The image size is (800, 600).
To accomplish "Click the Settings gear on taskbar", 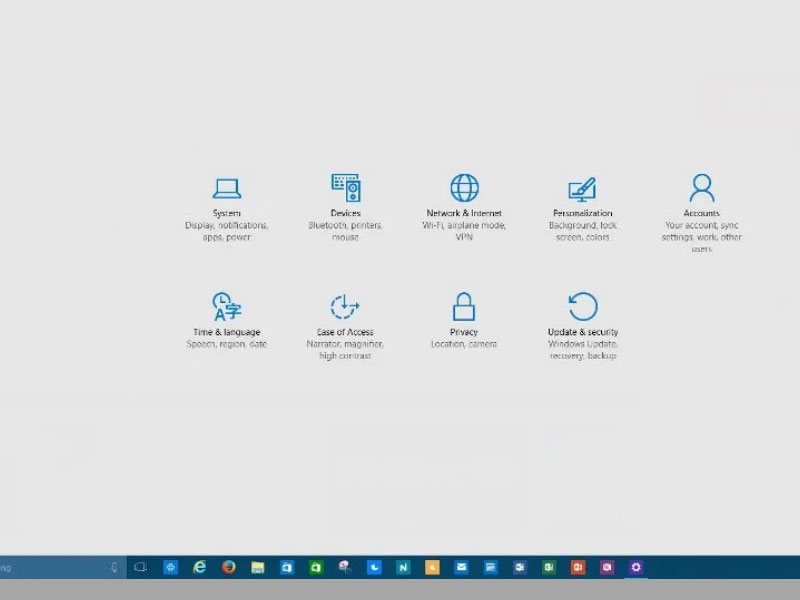I will (x=636, y=567).
